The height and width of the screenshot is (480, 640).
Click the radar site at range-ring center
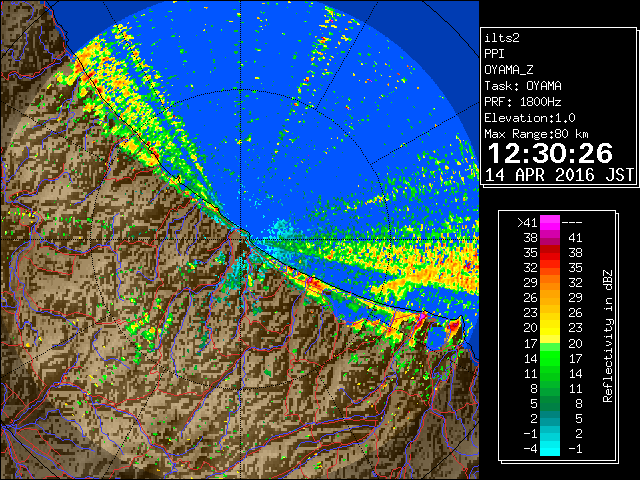(x=240, y=239)
